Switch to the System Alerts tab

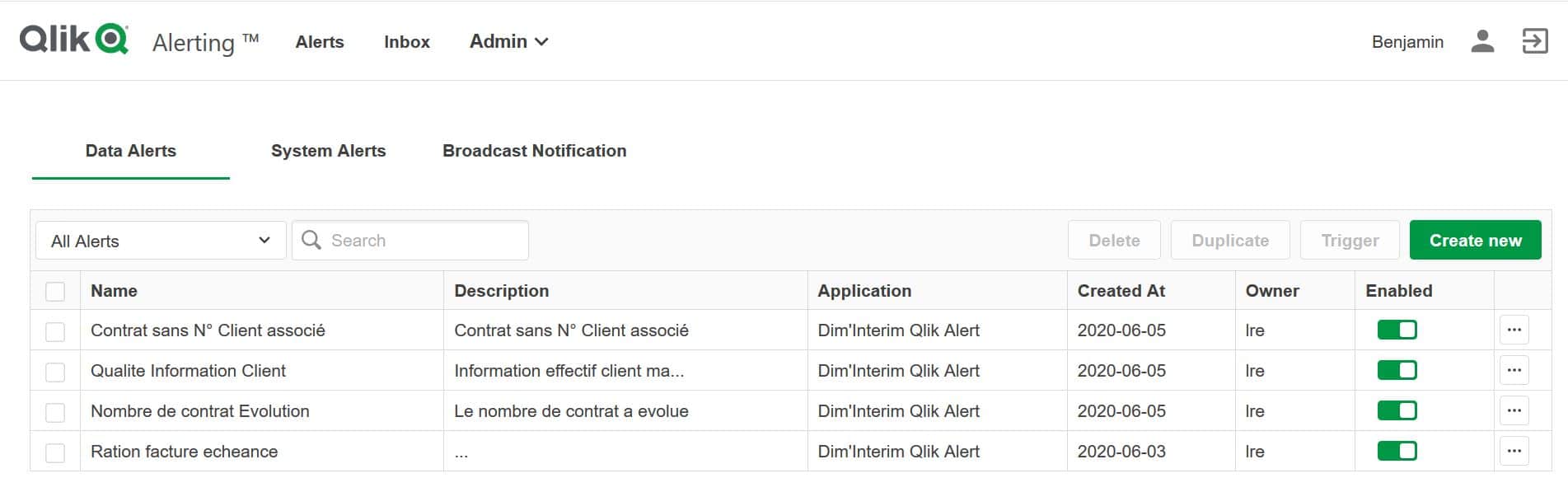tap(328, 151)
